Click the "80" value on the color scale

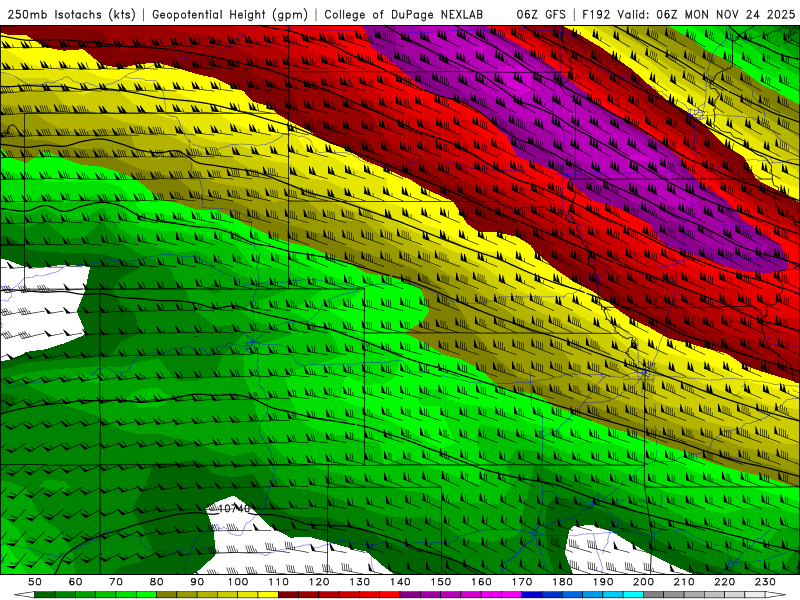click(157, 582)
